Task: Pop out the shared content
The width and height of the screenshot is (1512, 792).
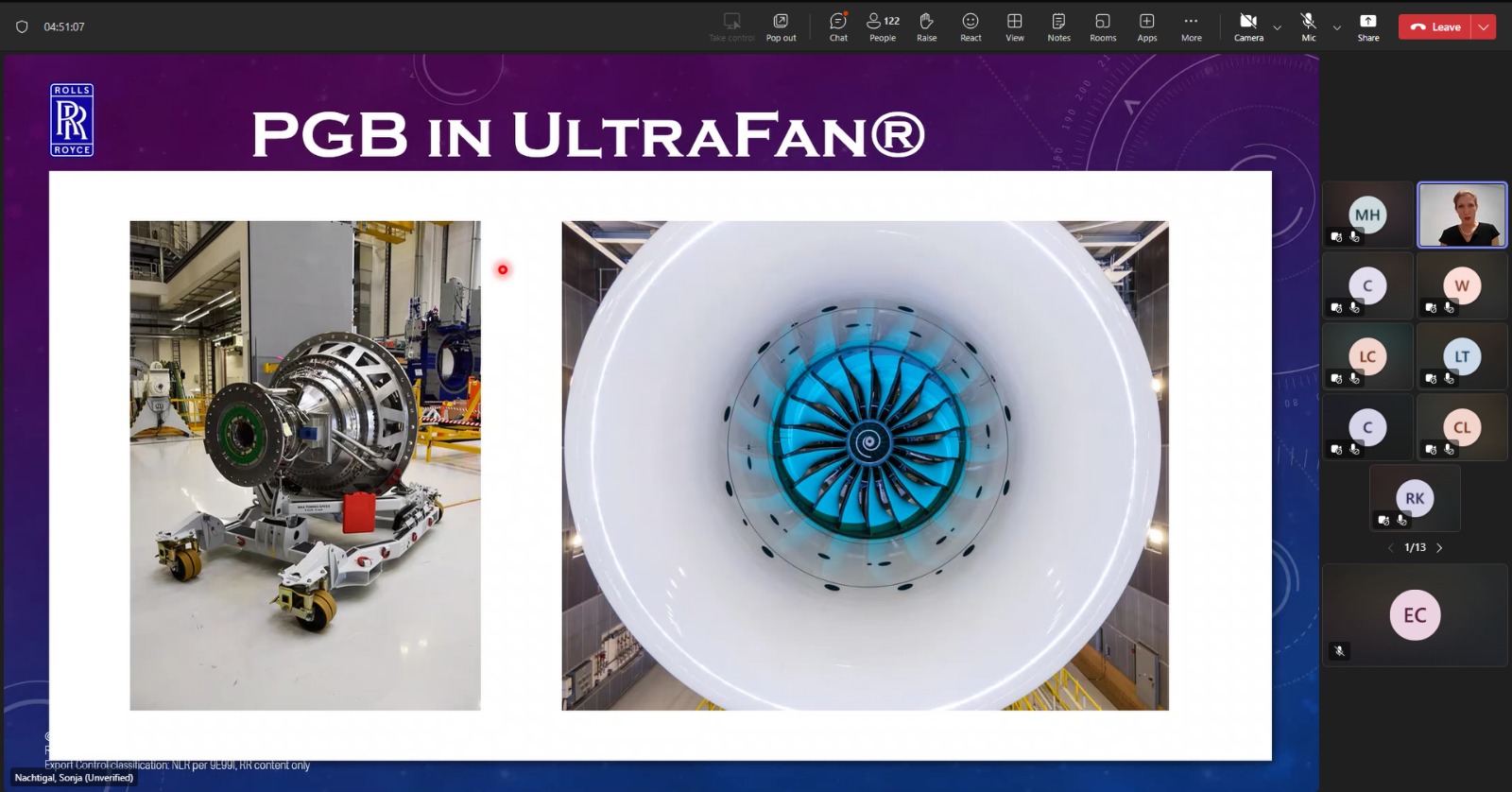Action: pos(781,26)
